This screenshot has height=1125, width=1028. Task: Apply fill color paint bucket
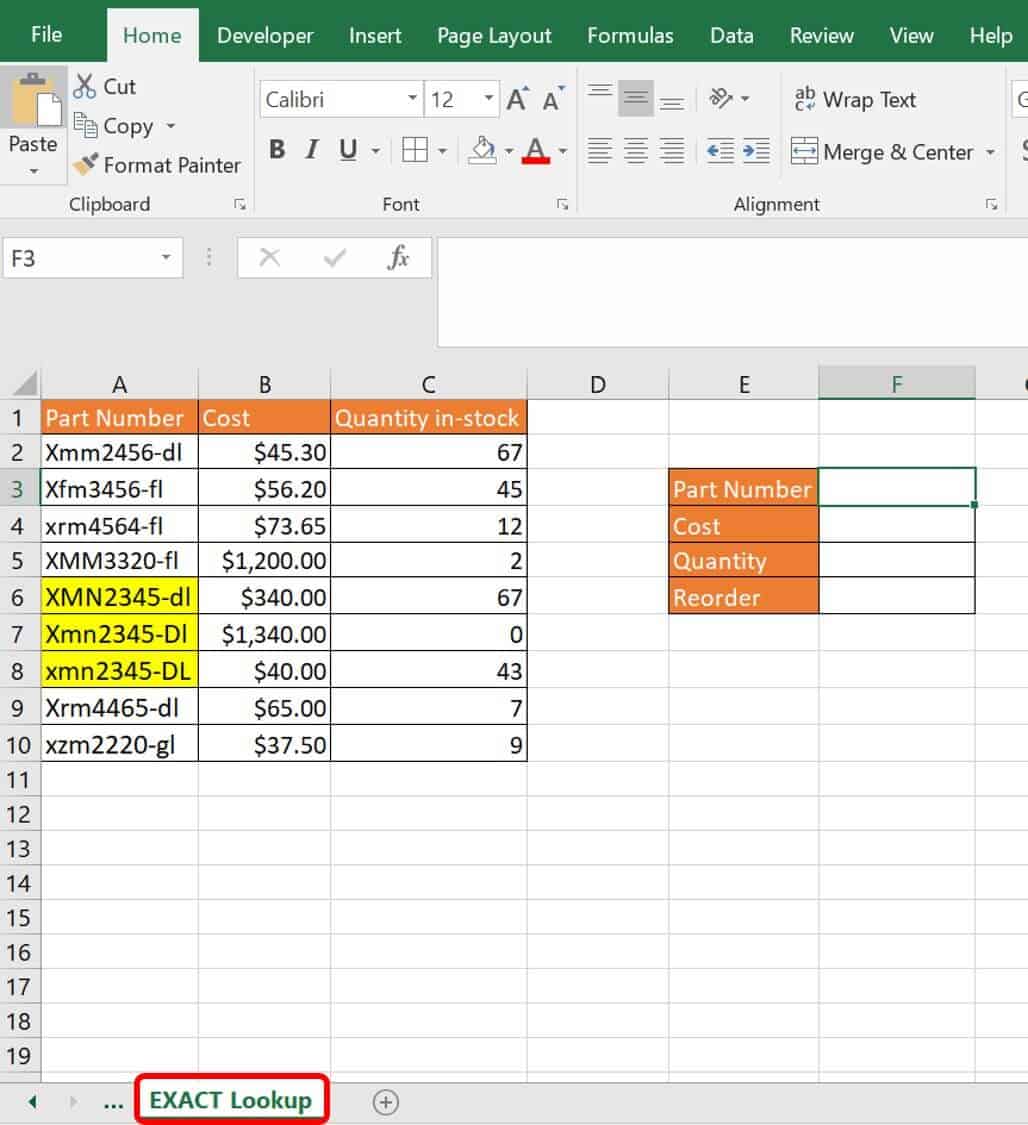tap(483, 150)
